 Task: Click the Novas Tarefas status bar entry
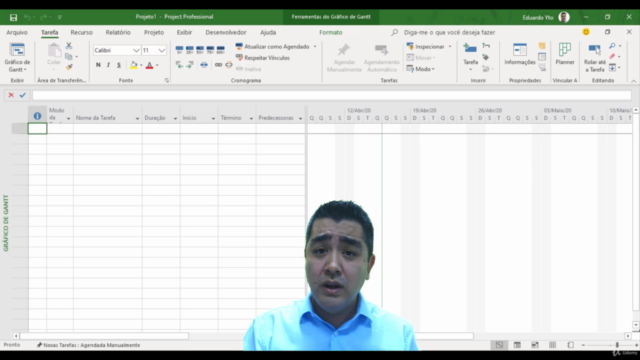point(88,345)
